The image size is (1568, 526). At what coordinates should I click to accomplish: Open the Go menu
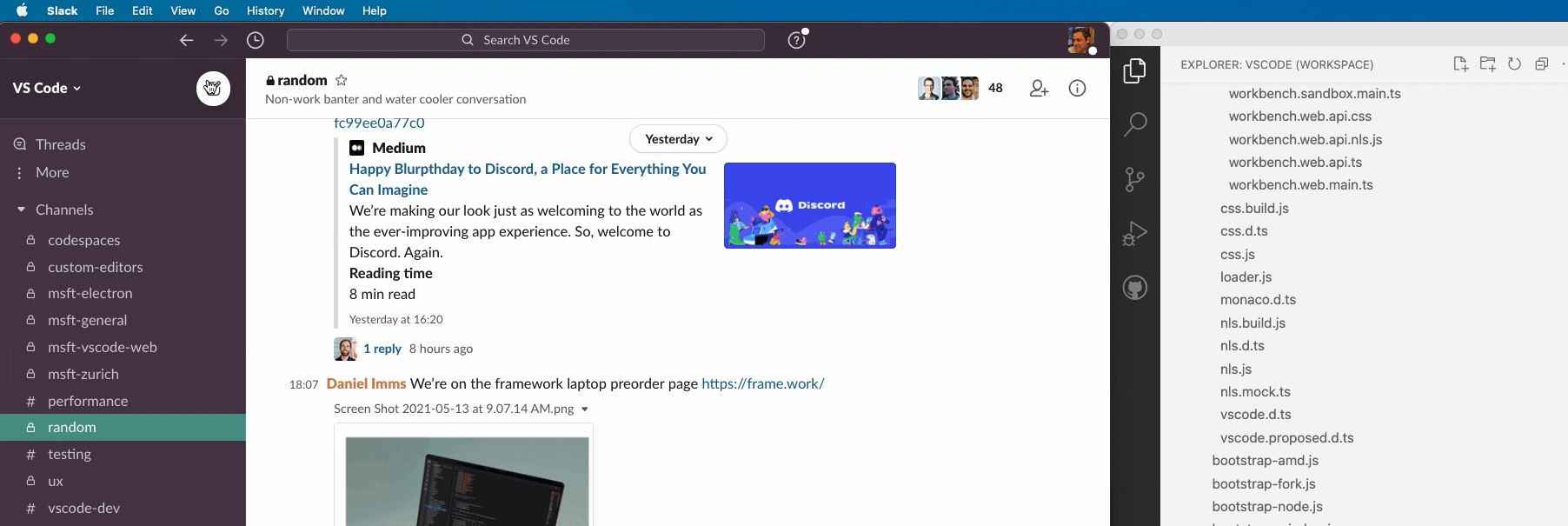[x=222, y=10]
